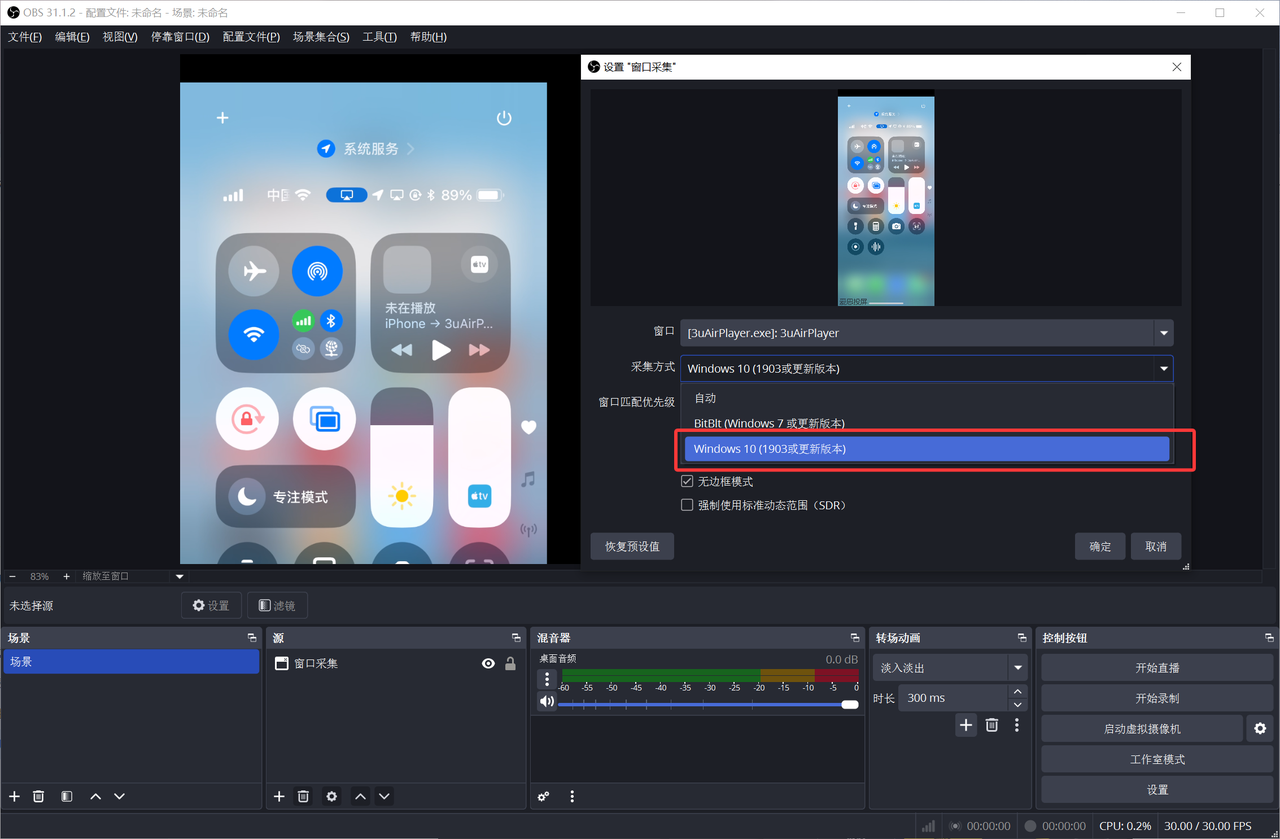Open virtual camera settings gear icon

1260,729
